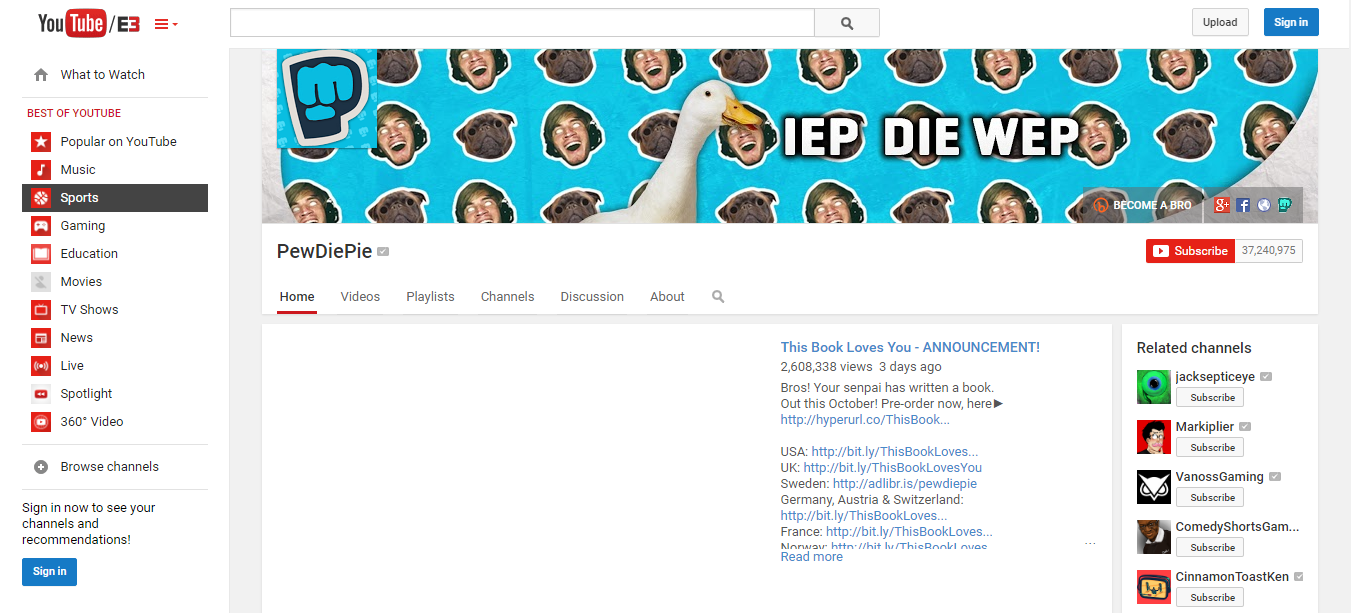Open This Book Loves You video title

910,347
